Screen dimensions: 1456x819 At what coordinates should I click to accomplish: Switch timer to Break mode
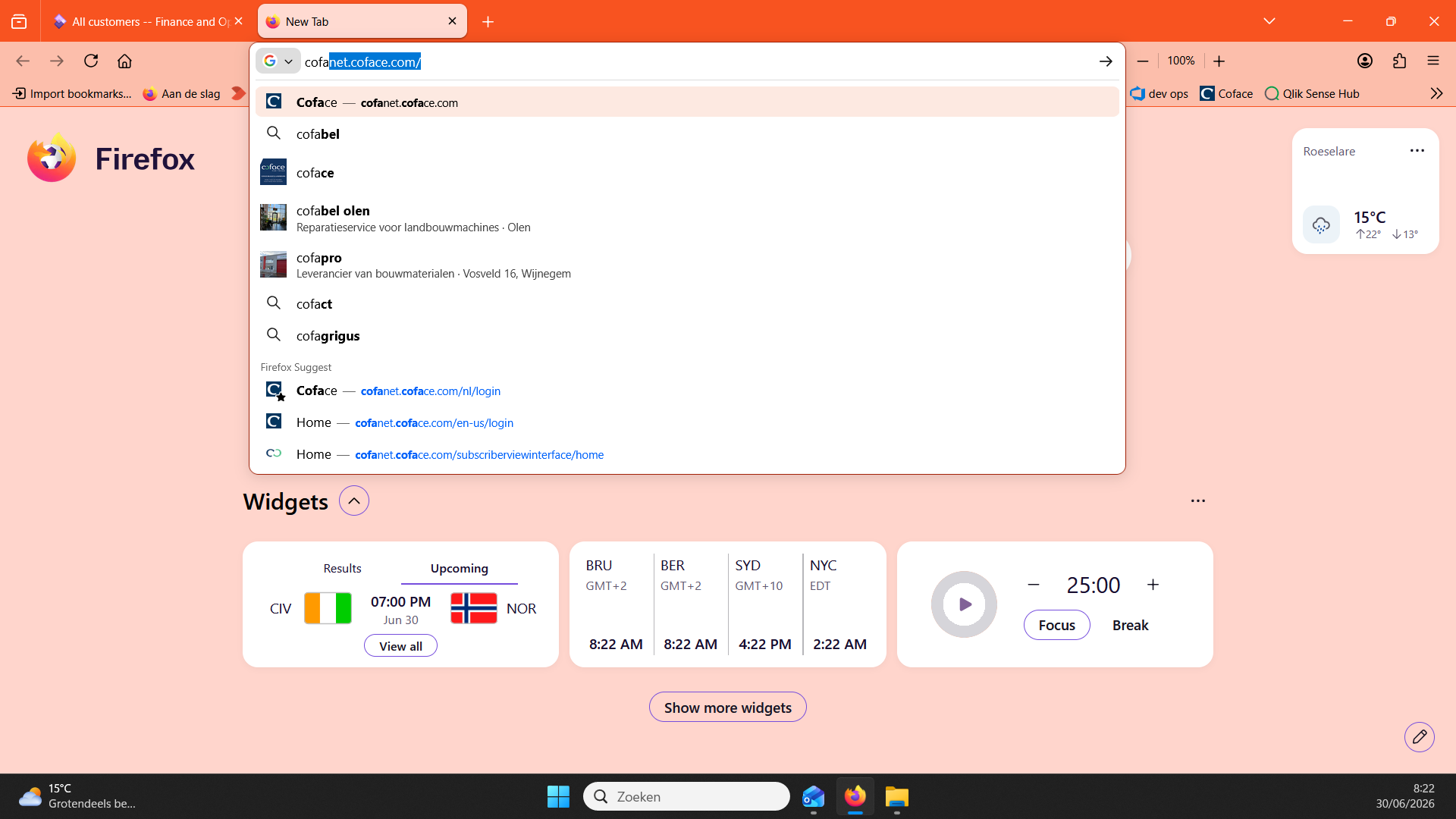coord(1131,625)
